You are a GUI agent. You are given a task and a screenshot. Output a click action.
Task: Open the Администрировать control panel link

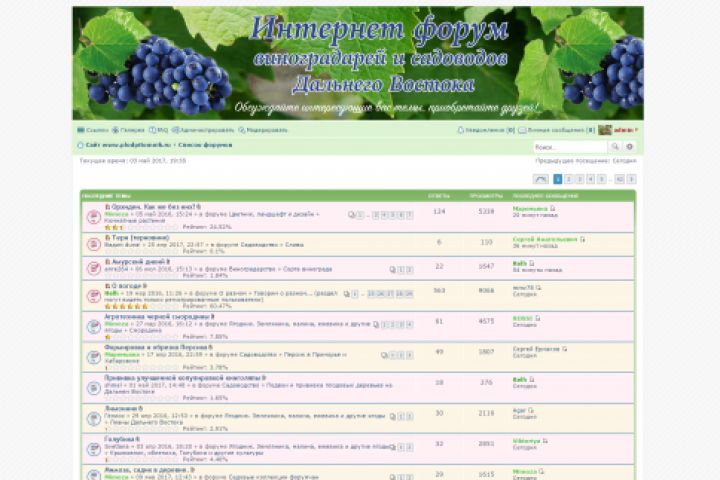[202, 130]
